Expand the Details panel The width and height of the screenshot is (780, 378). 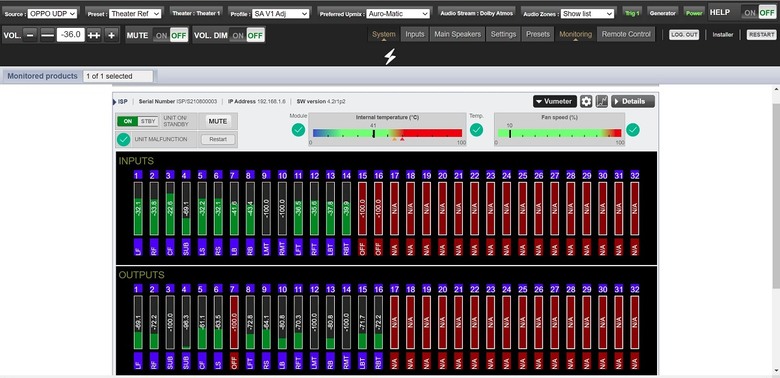[x=633, y=101]
